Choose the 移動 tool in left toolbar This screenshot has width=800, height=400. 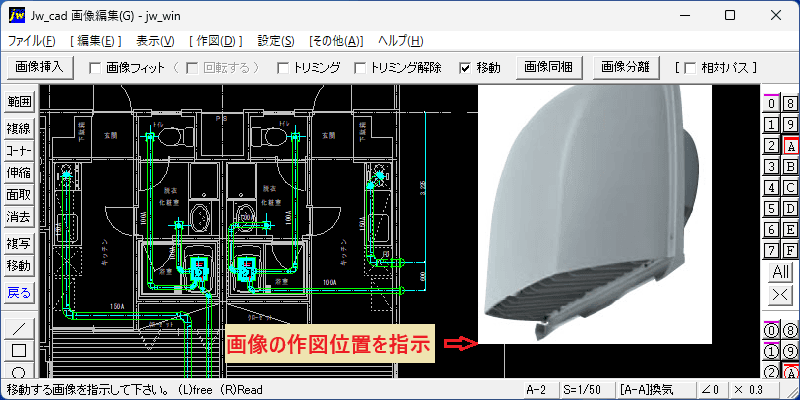point(18,266)
